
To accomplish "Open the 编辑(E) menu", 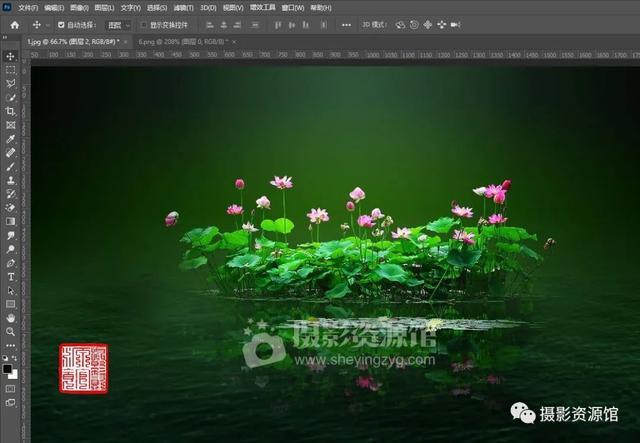I will tap(54, 8).
